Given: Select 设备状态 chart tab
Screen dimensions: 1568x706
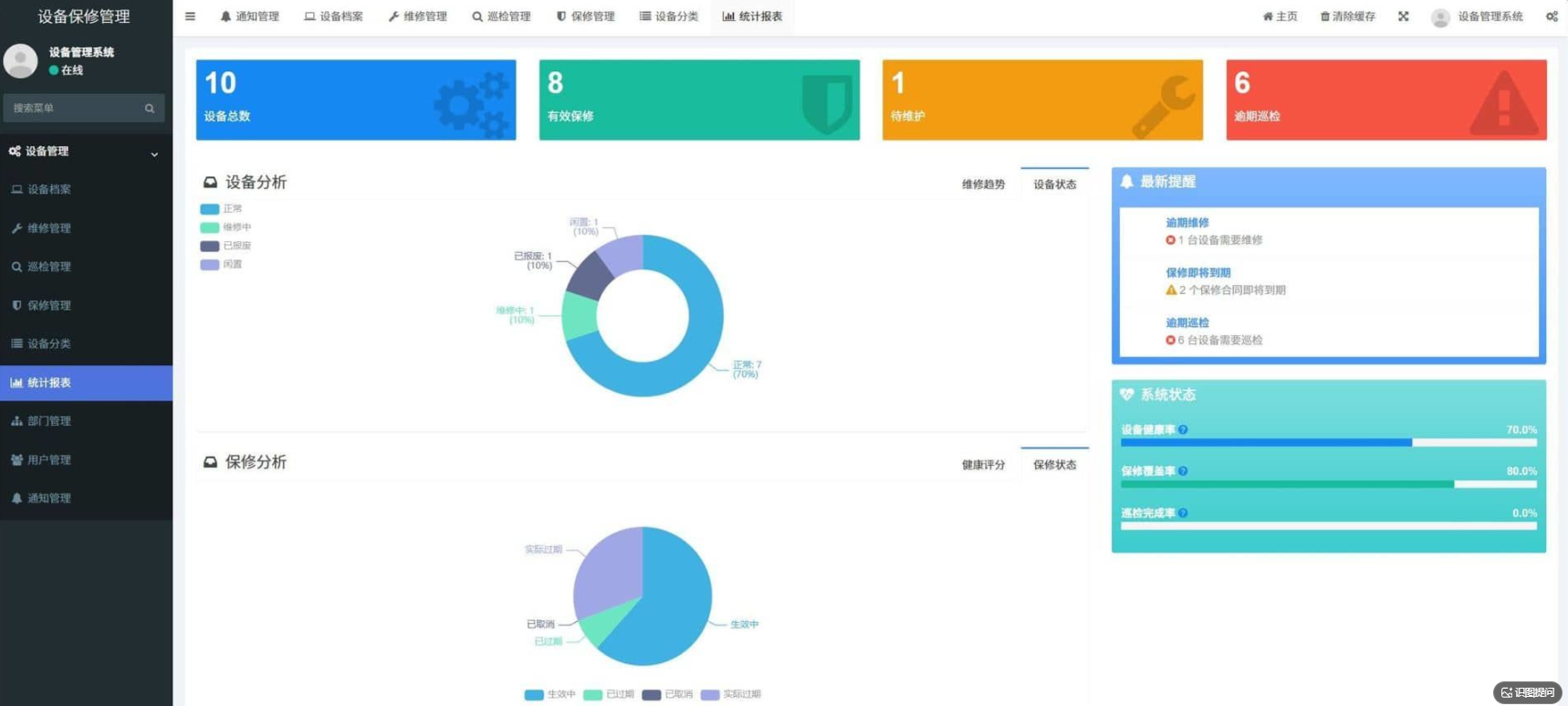Looking at the screenshot, I should [x=1054, y=184].
